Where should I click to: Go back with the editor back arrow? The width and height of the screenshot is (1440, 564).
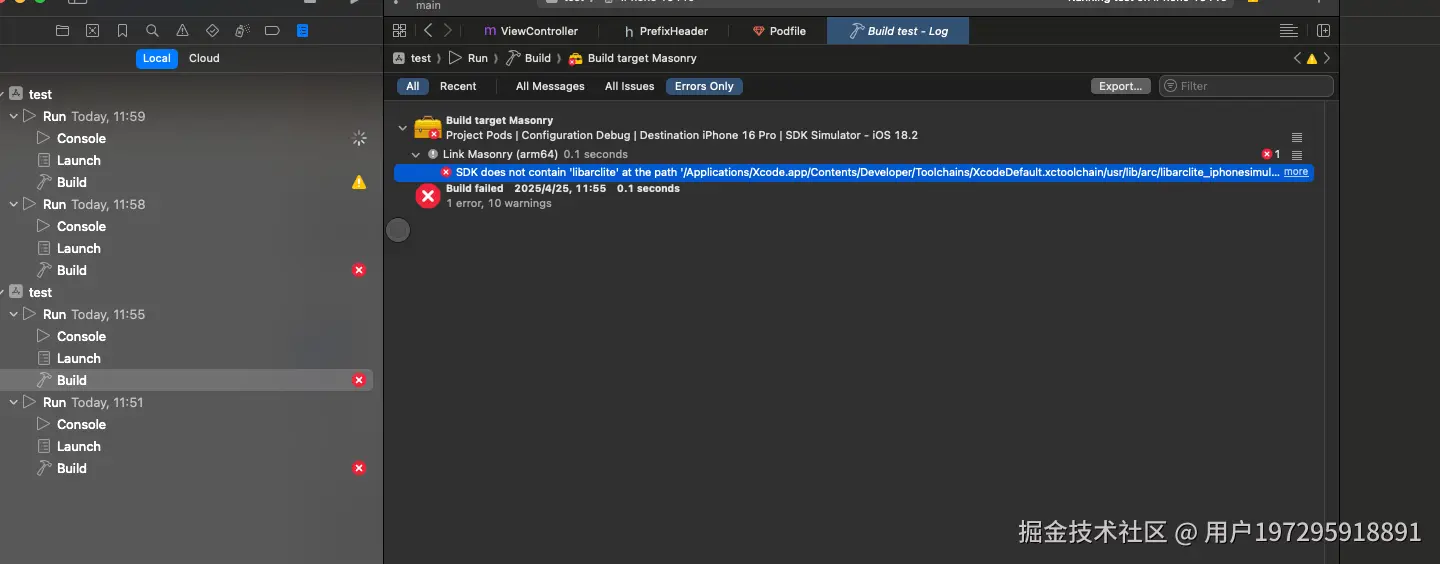[428, 31]
